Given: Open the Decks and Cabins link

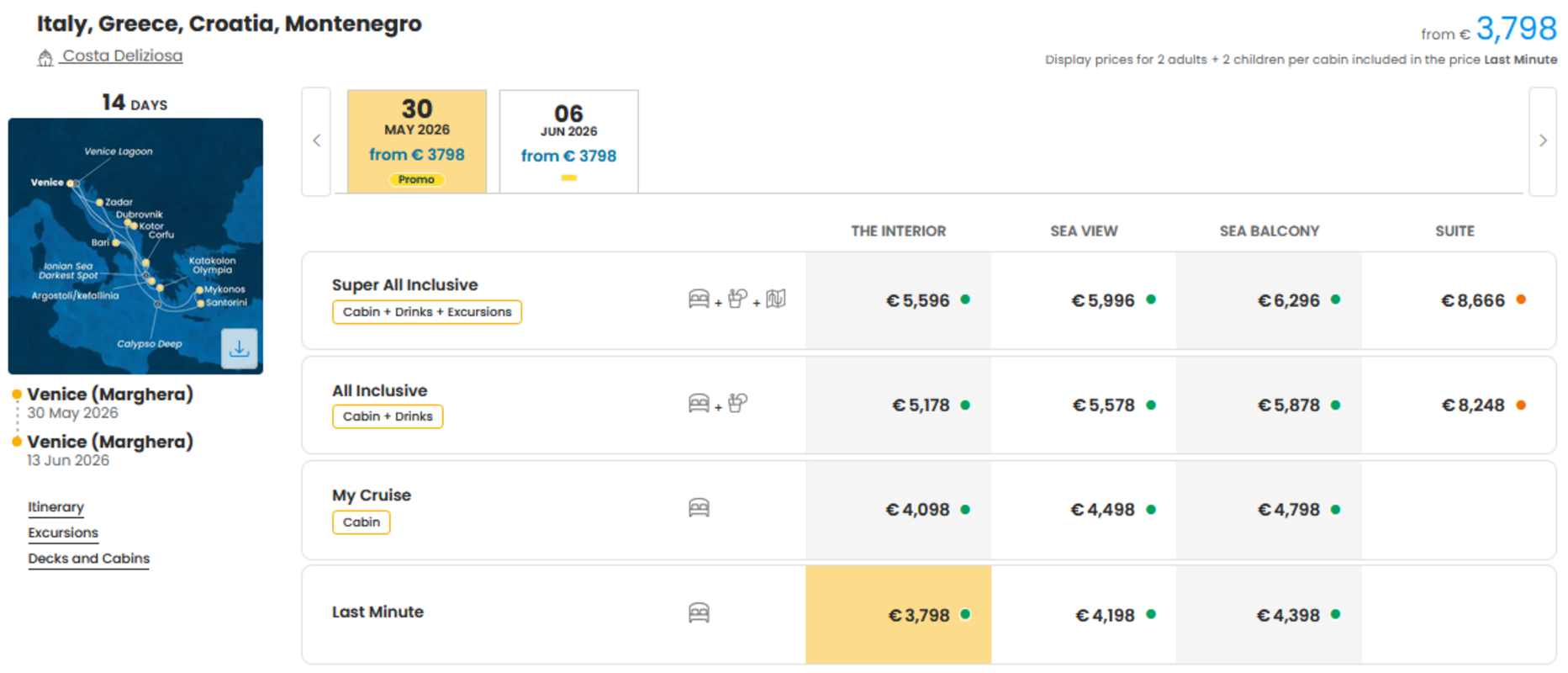Looking at the screenshot, I should coord(88,559).
